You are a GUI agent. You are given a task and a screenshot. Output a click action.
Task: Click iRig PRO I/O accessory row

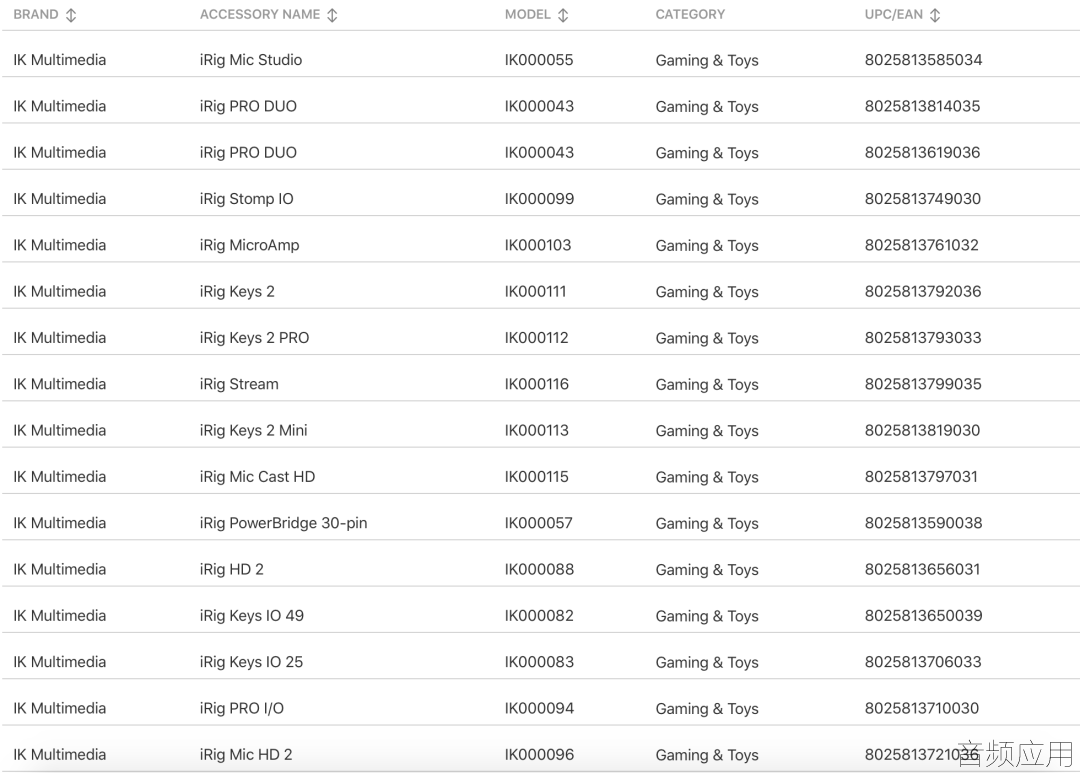(540, 708)
